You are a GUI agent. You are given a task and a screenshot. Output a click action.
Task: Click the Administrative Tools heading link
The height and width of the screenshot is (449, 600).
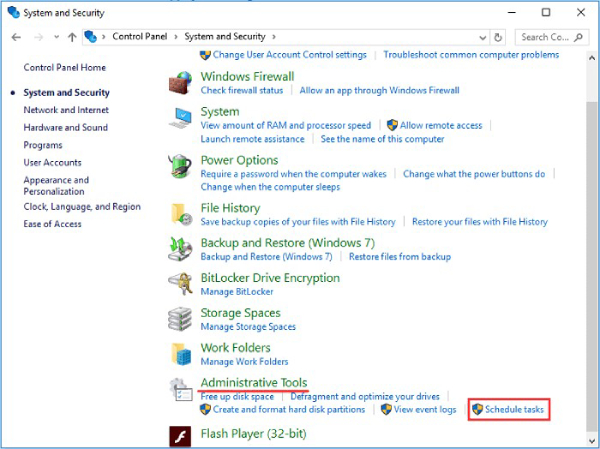[x=254, y=383]
